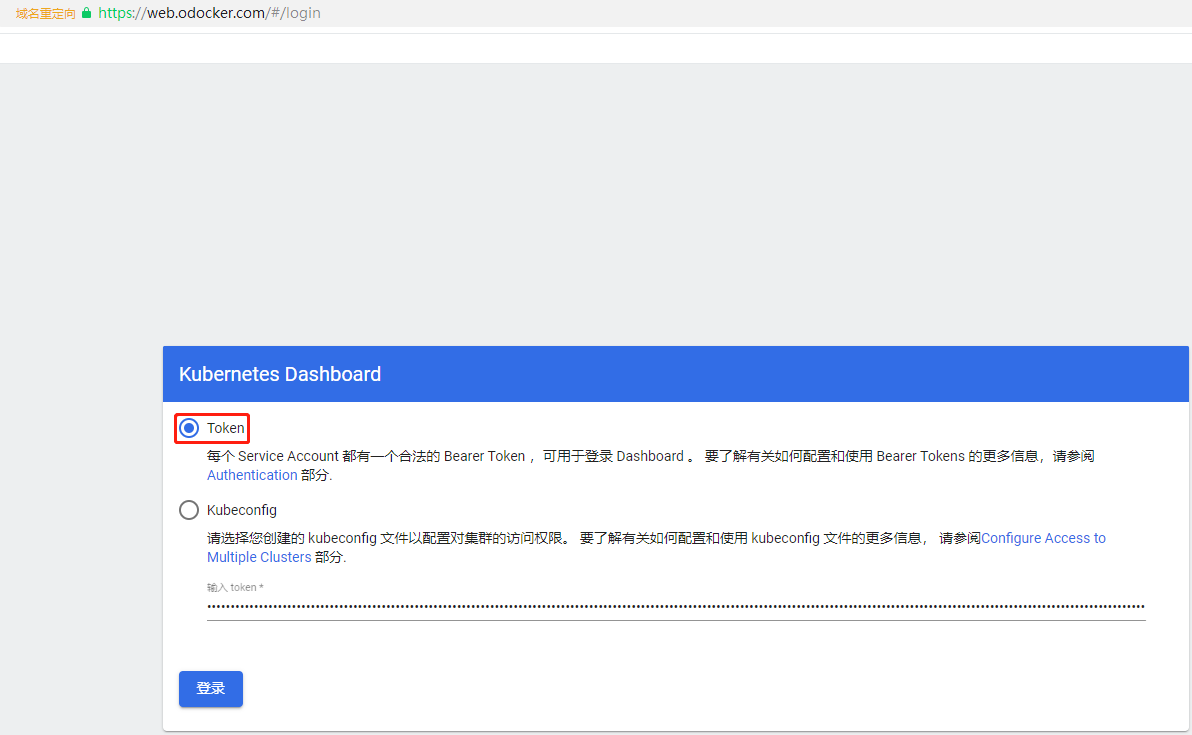Select the Kubeconfig radio button

(x=189, y=510)
